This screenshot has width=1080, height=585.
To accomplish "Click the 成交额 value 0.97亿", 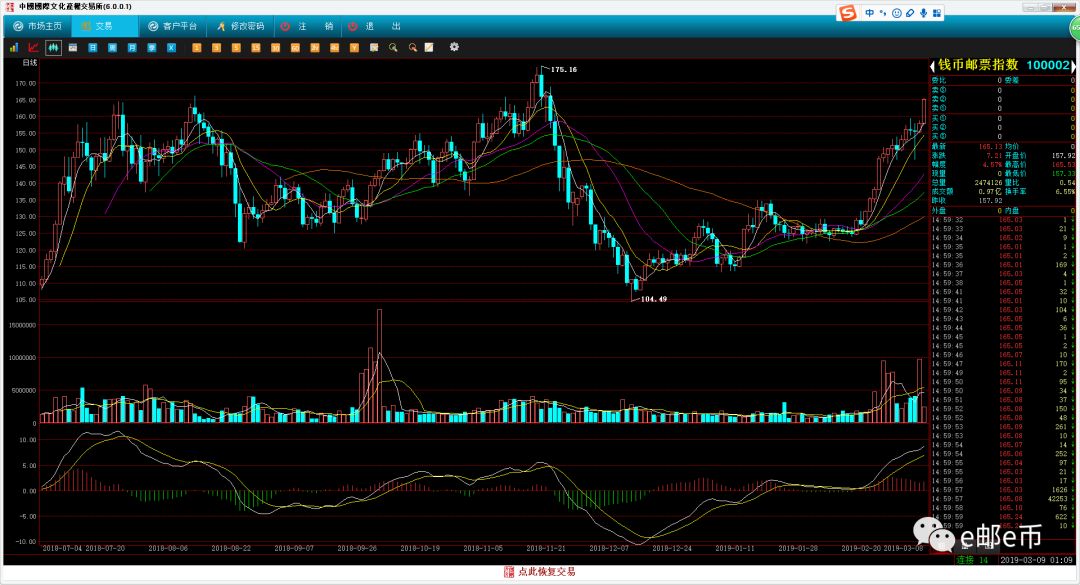I will (x=991, y=192).
